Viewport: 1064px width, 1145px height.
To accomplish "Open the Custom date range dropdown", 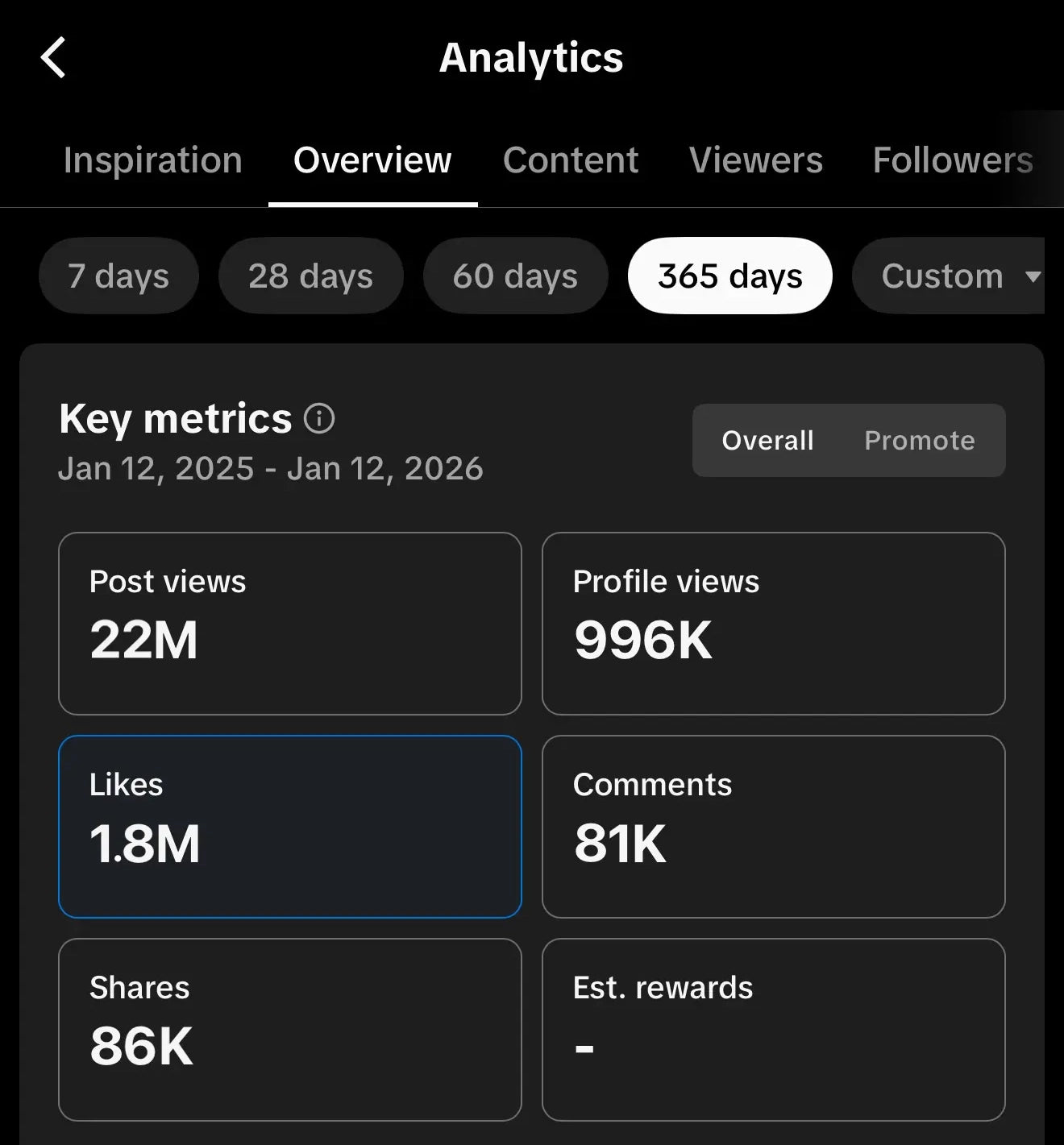I will tap(951, 276).
